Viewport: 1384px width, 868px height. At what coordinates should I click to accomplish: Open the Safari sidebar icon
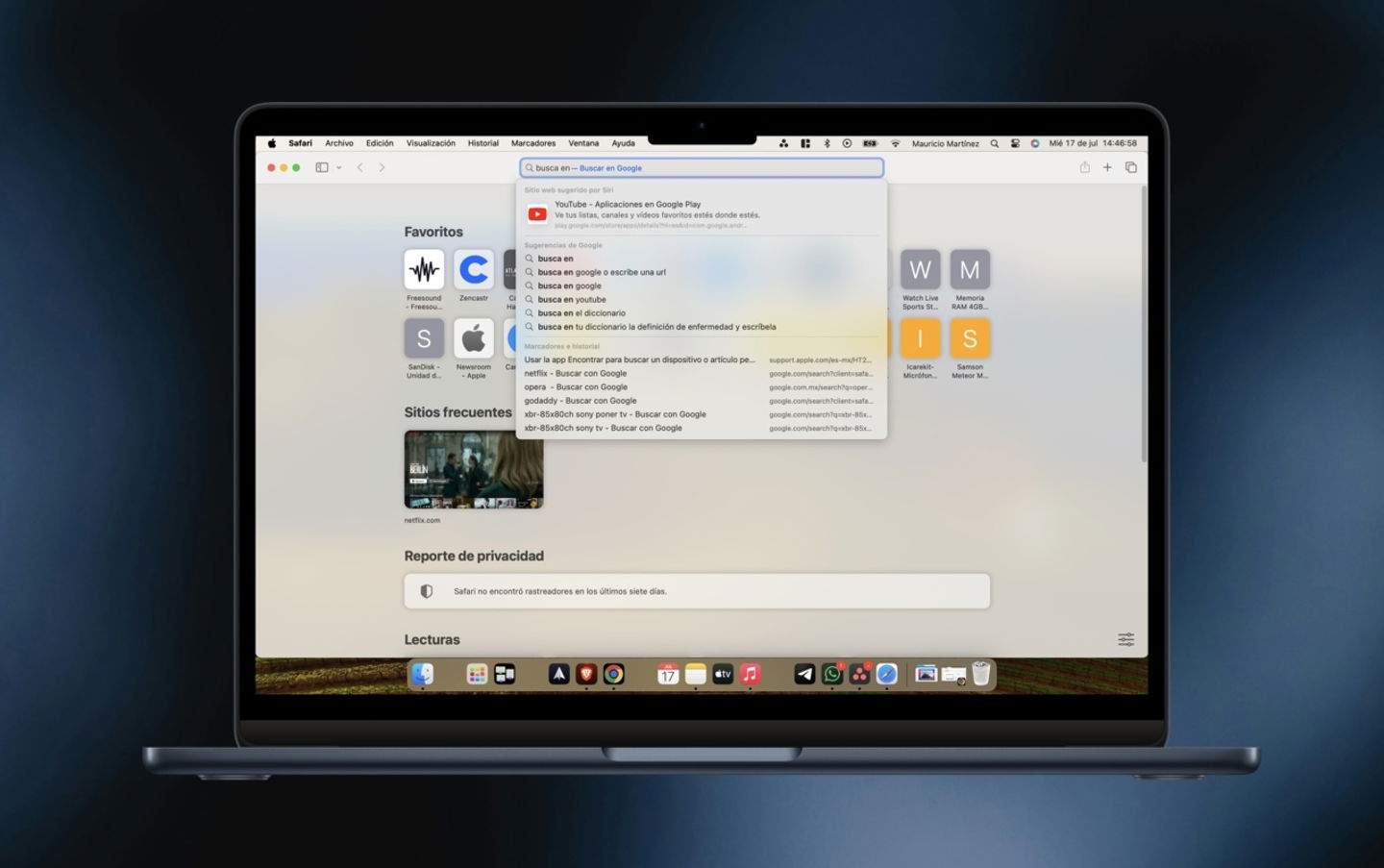coord(321,166)
